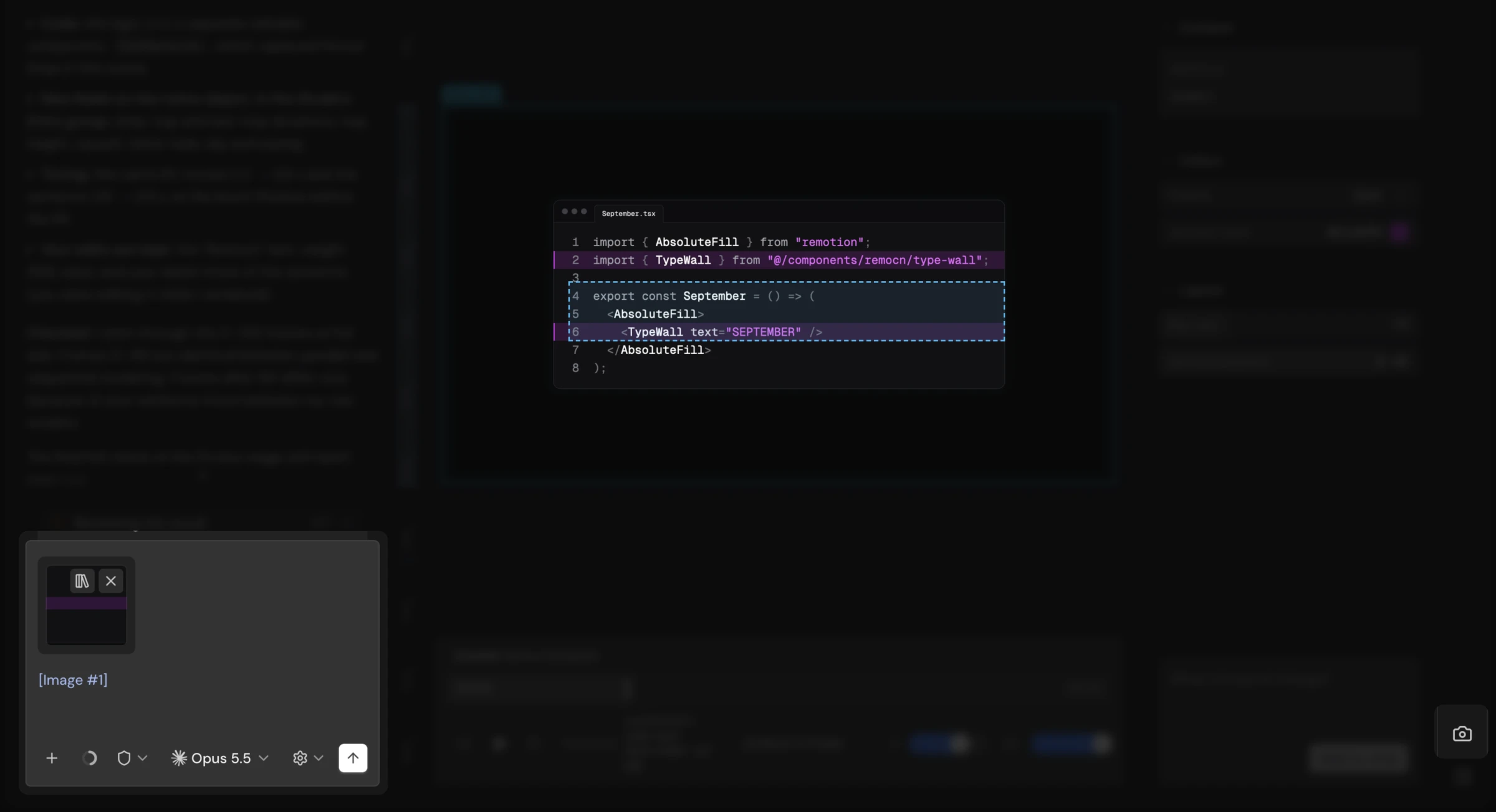Select the September.tsx file tab
1496x812 pixels.
[x=628, y=213]
